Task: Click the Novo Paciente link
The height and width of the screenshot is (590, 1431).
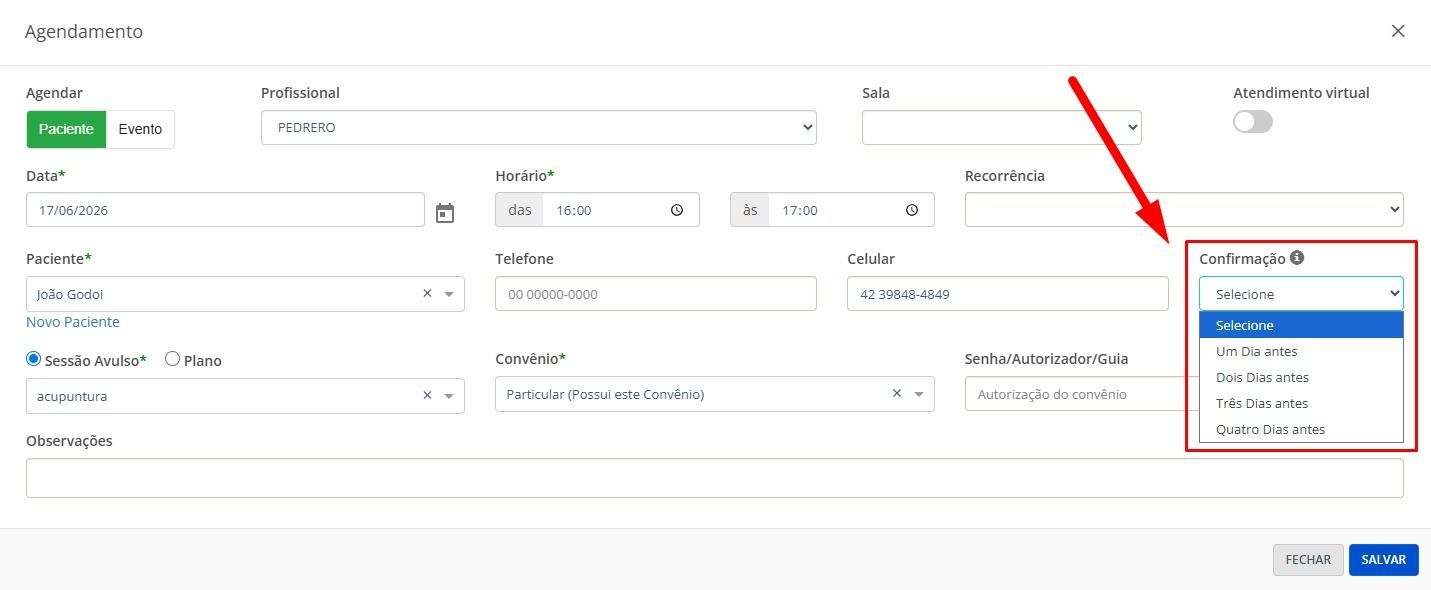Action: click(73, 322)
